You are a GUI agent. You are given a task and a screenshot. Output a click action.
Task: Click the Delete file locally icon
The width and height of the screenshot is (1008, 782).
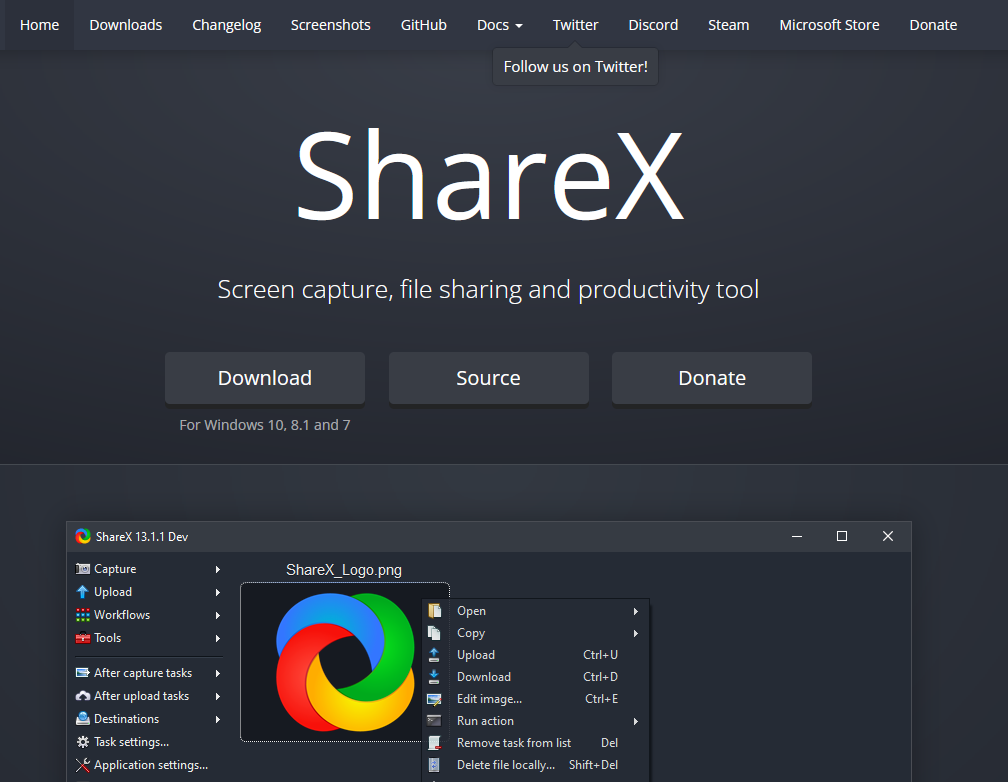pos(435,765)
